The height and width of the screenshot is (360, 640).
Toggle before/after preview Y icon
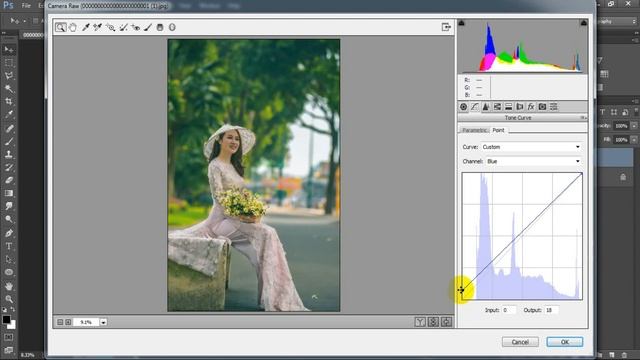[420, 322]
